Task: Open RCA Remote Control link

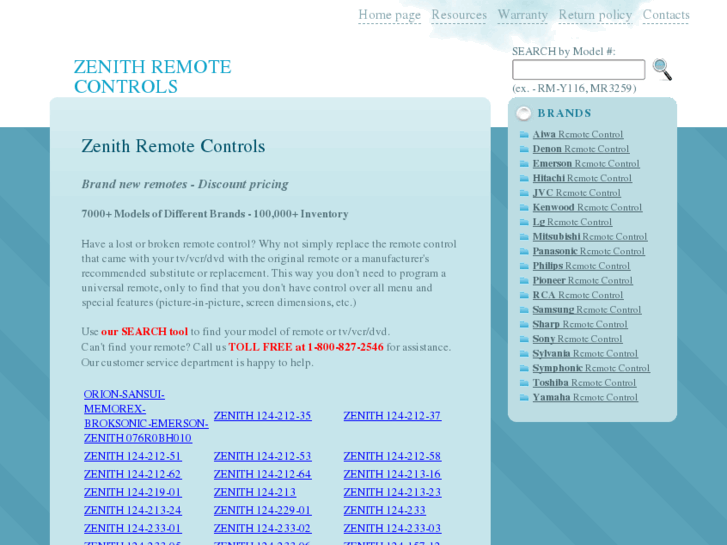Action: click(578, 295)
